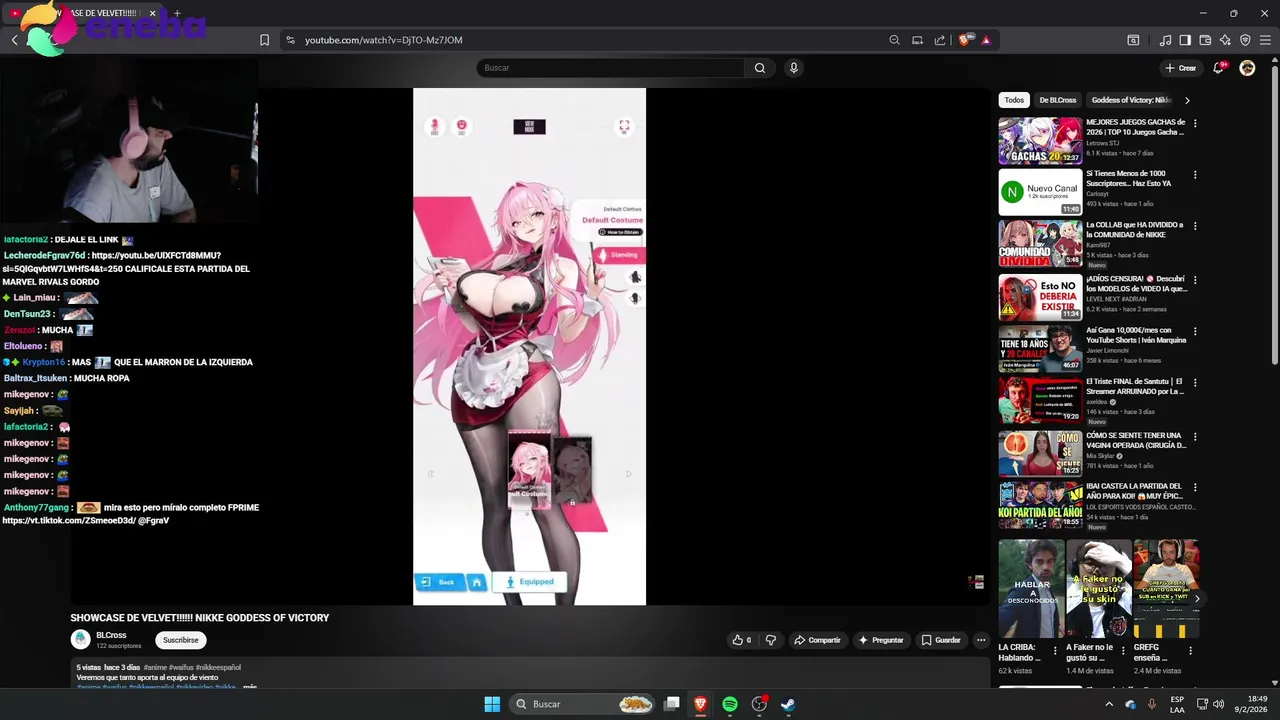Open options for Así Gana 10,000€/mes video
The height and width of the screenshot is (720, 1280).
(1195, 331)
